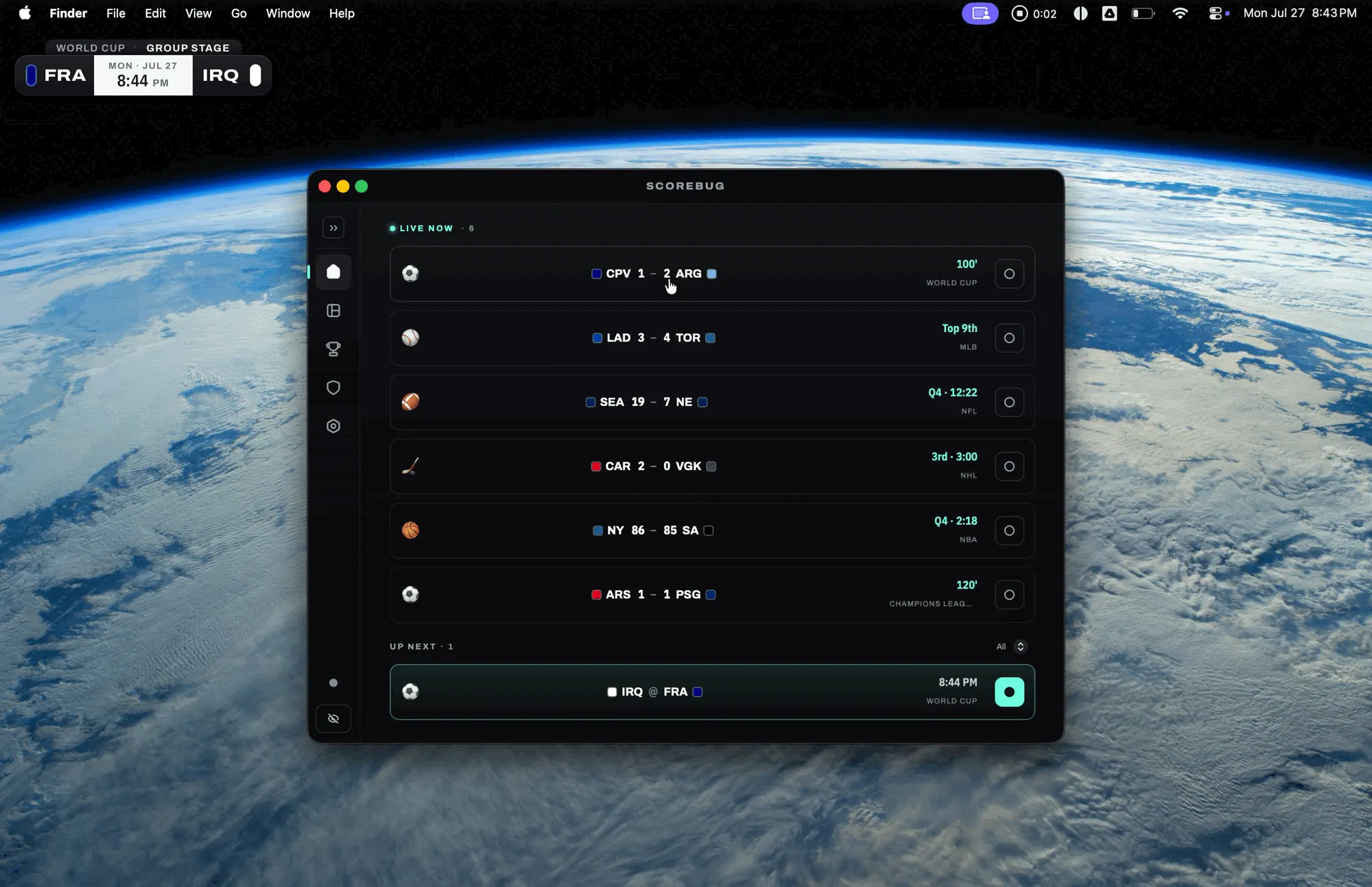Viewport: 1372px width, 887px height.
Task: Click the CPV team color swatch
Action: (x=596, y=274)
